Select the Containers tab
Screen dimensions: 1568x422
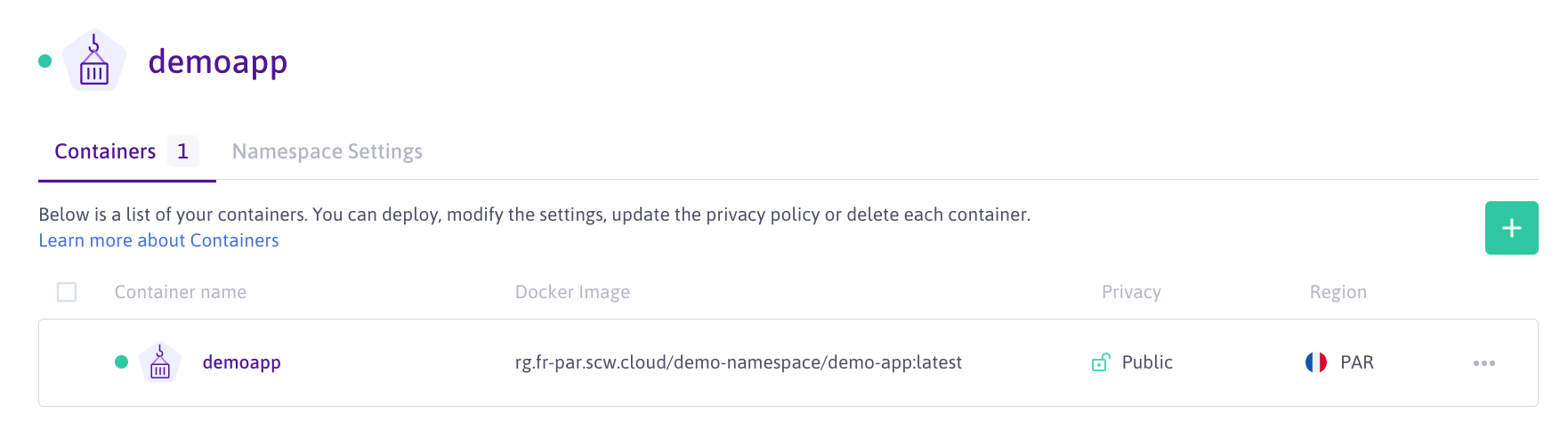pos(105,151)
